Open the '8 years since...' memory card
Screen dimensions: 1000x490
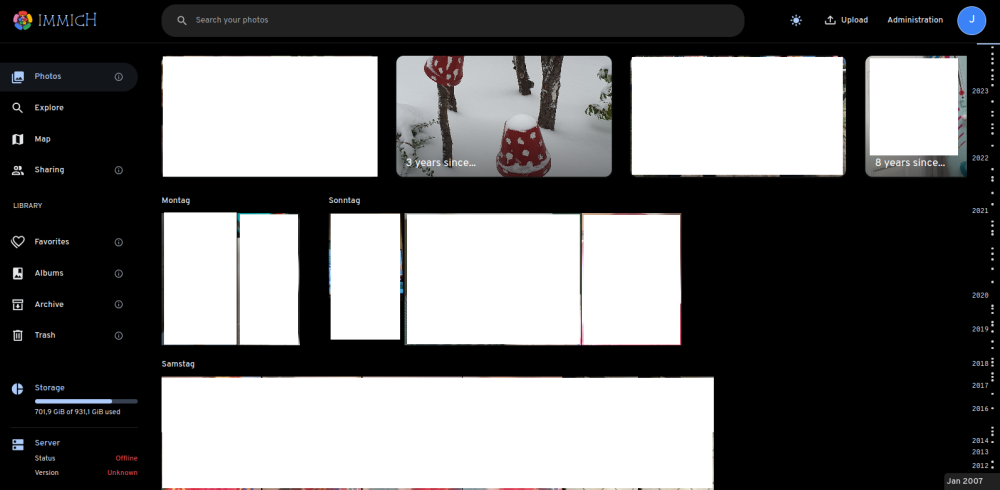click(x=916, y=116)
